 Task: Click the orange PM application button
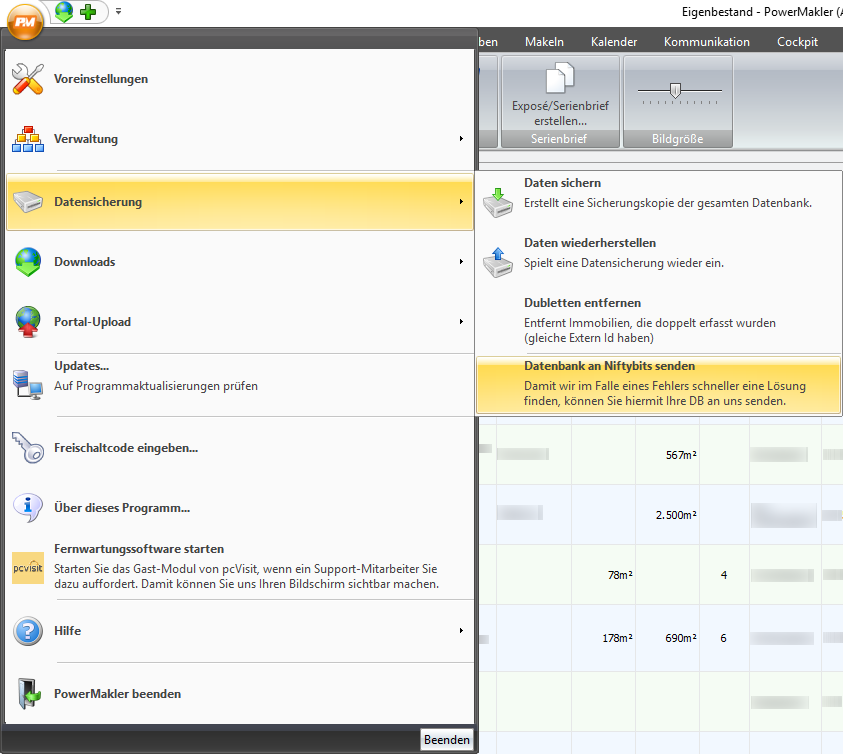pos(25,22)
